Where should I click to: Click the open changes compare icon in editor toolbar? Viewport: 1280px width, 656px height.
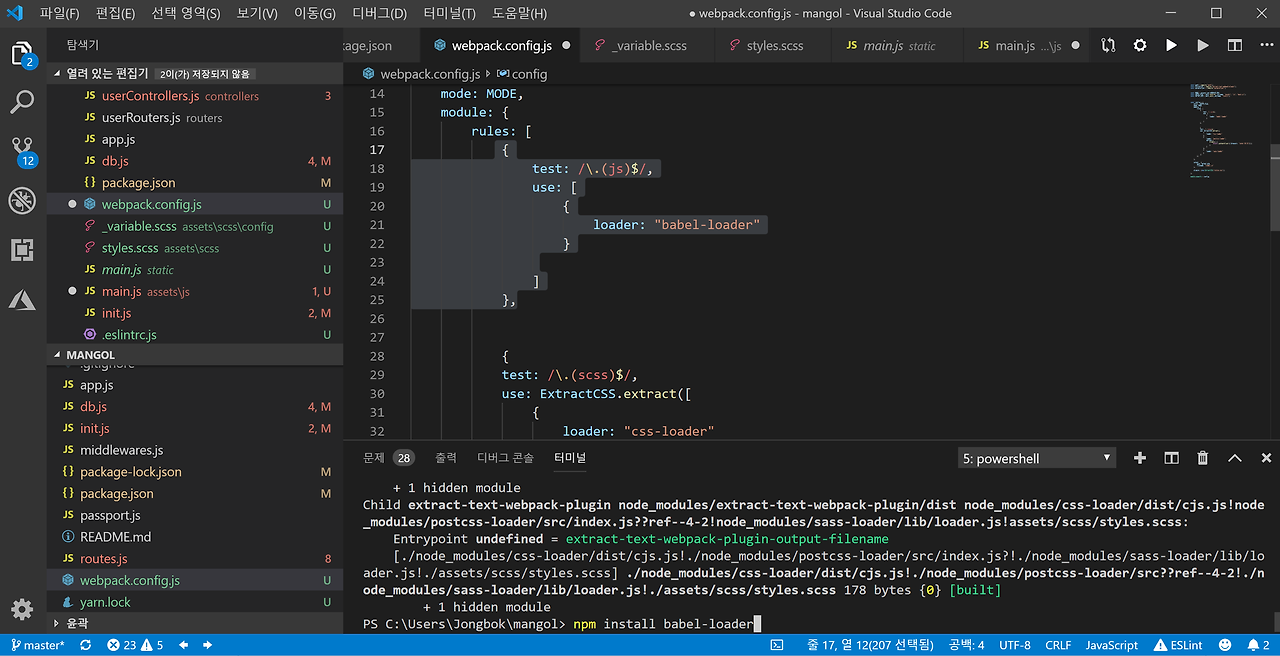click(x=1108, y=45)
